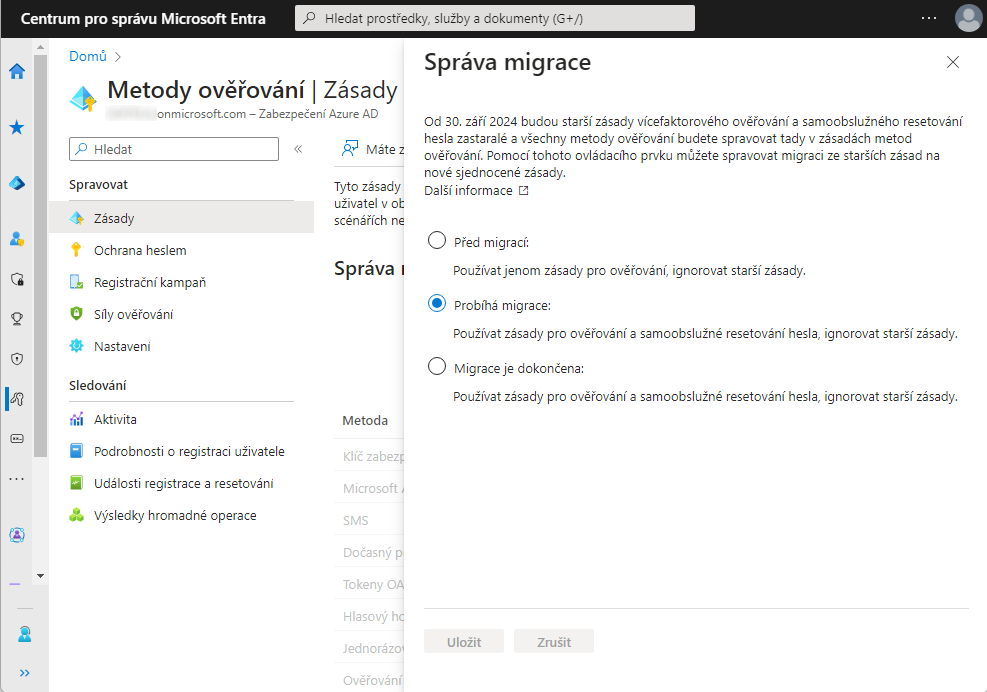Open Síly ověřování menu item
Viewport: 987px width, 692px height.
tap(181, 314)
